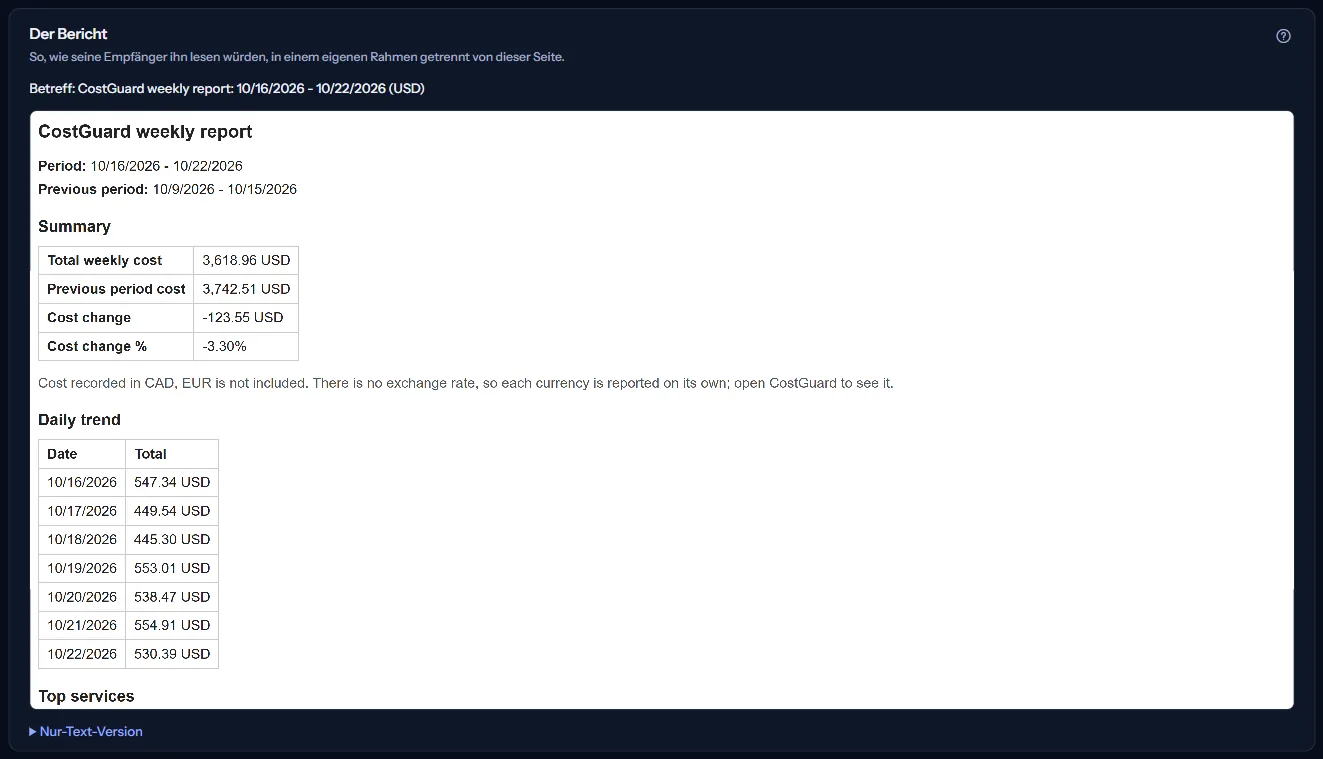Click the Cost change % value -3.30%

[x=246, y=346]
